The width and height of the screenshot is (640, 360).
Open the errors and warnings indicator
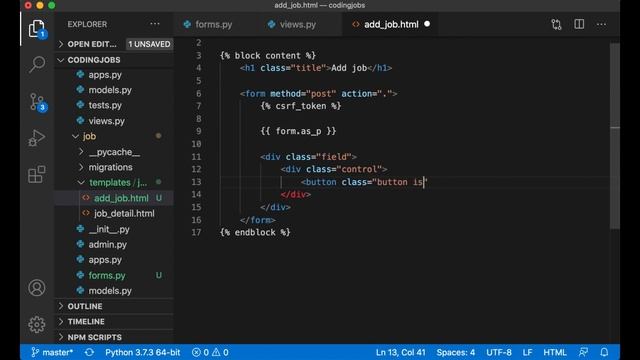tap(210, 352)
